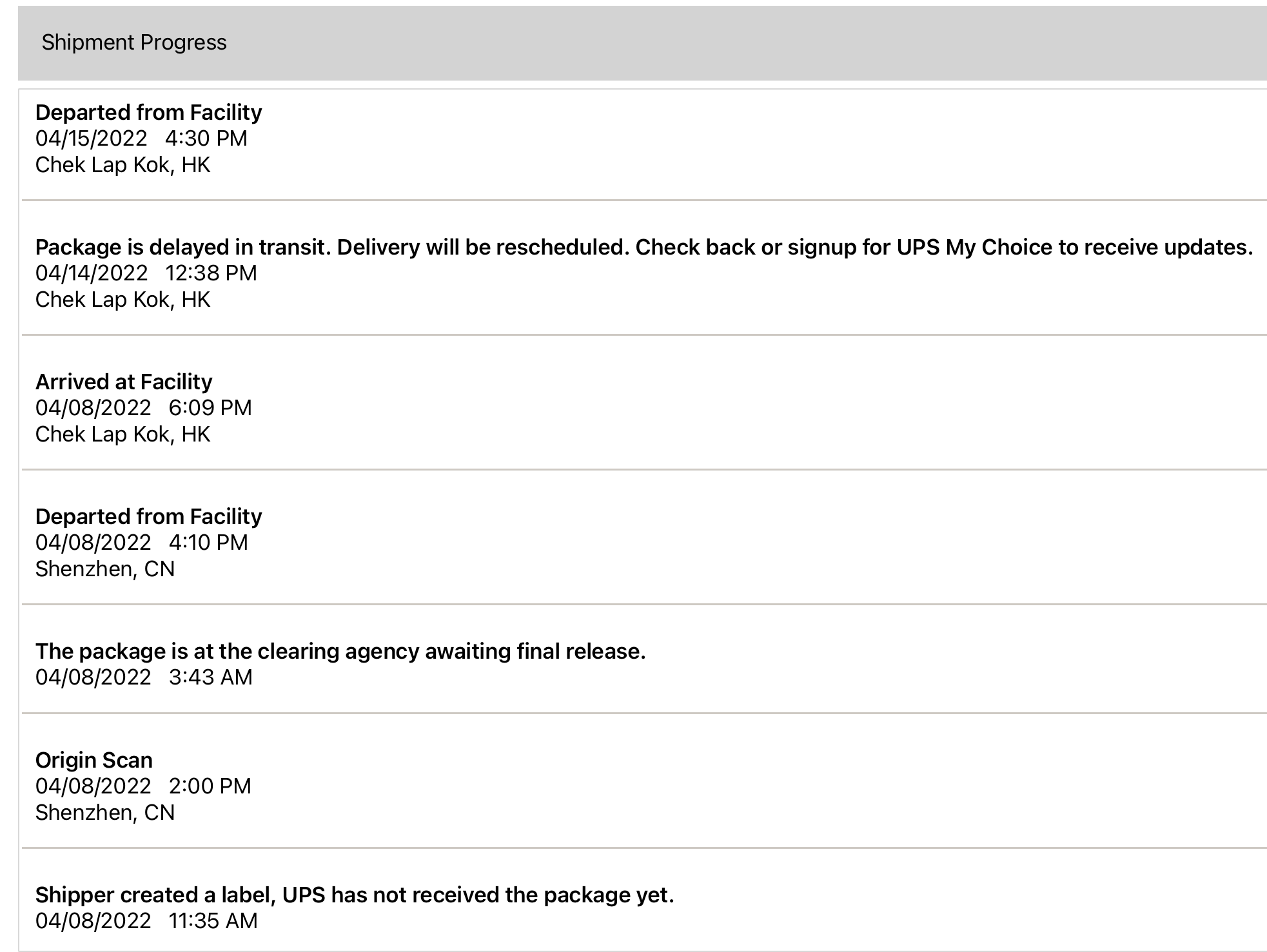Screen dimensions: 1267x952
Task: Select the clearing agency awaiting final release status
Action: pyautogui.click(x=340, y=652)
